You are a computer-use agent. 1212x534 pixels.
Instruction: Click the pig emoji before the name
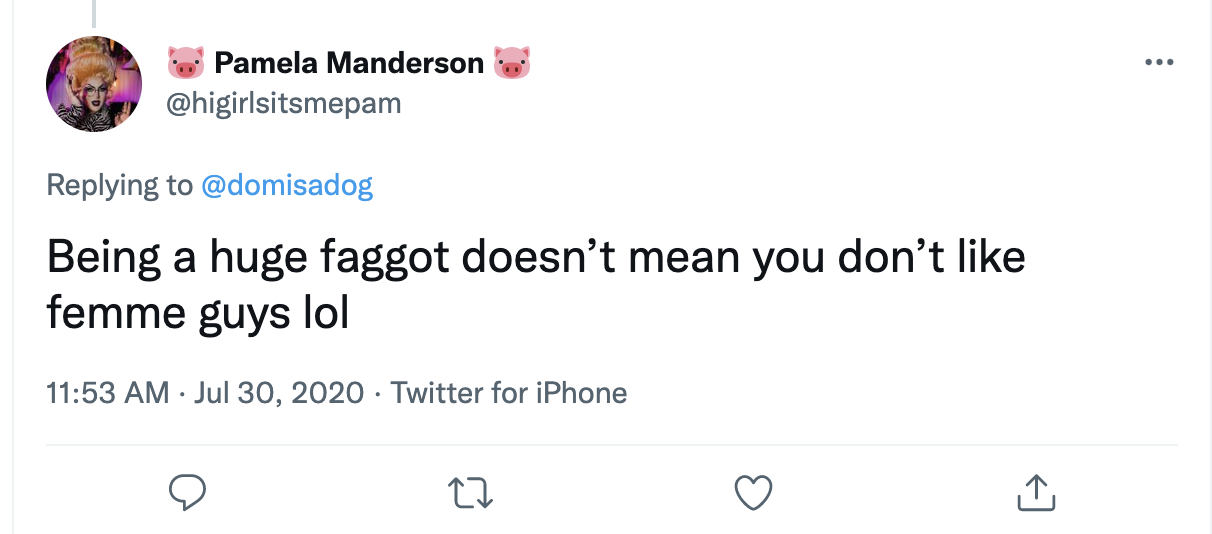coord(185,64)
